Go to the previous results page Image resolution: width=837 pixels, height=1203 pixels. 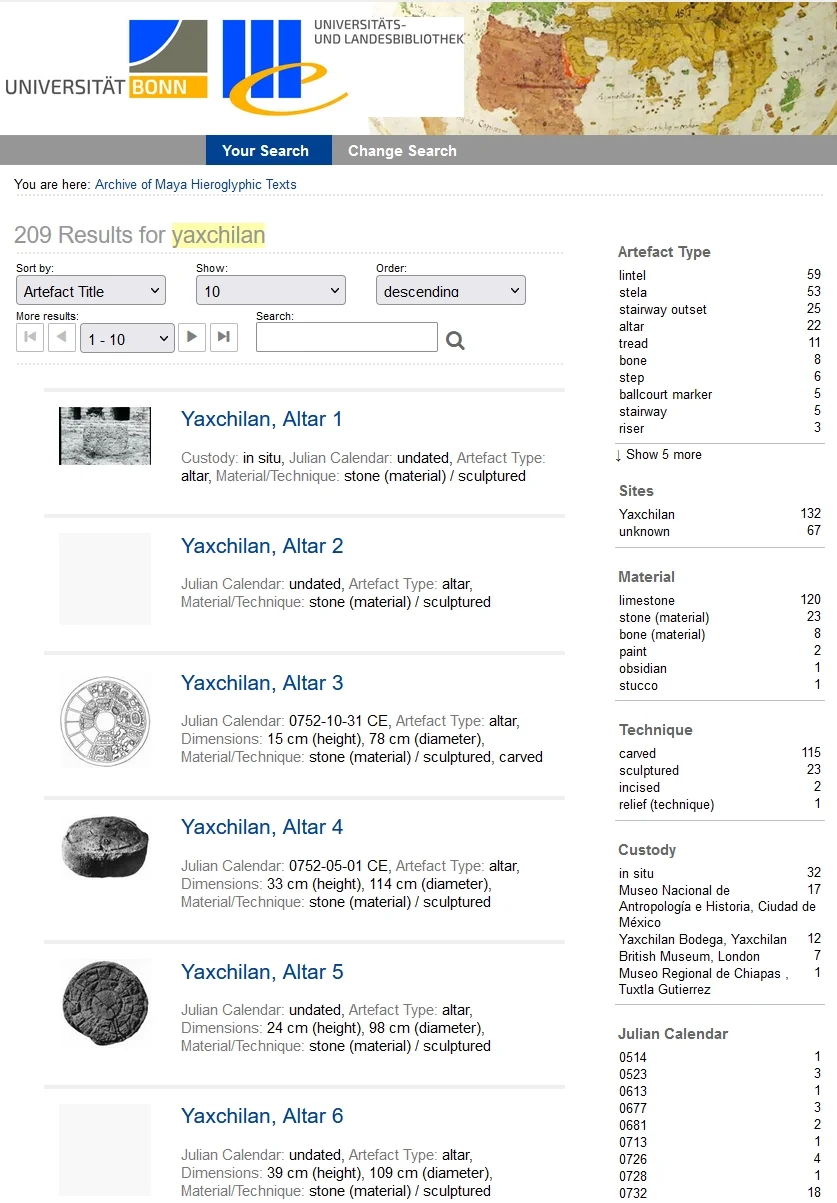(x=62, y=338)
